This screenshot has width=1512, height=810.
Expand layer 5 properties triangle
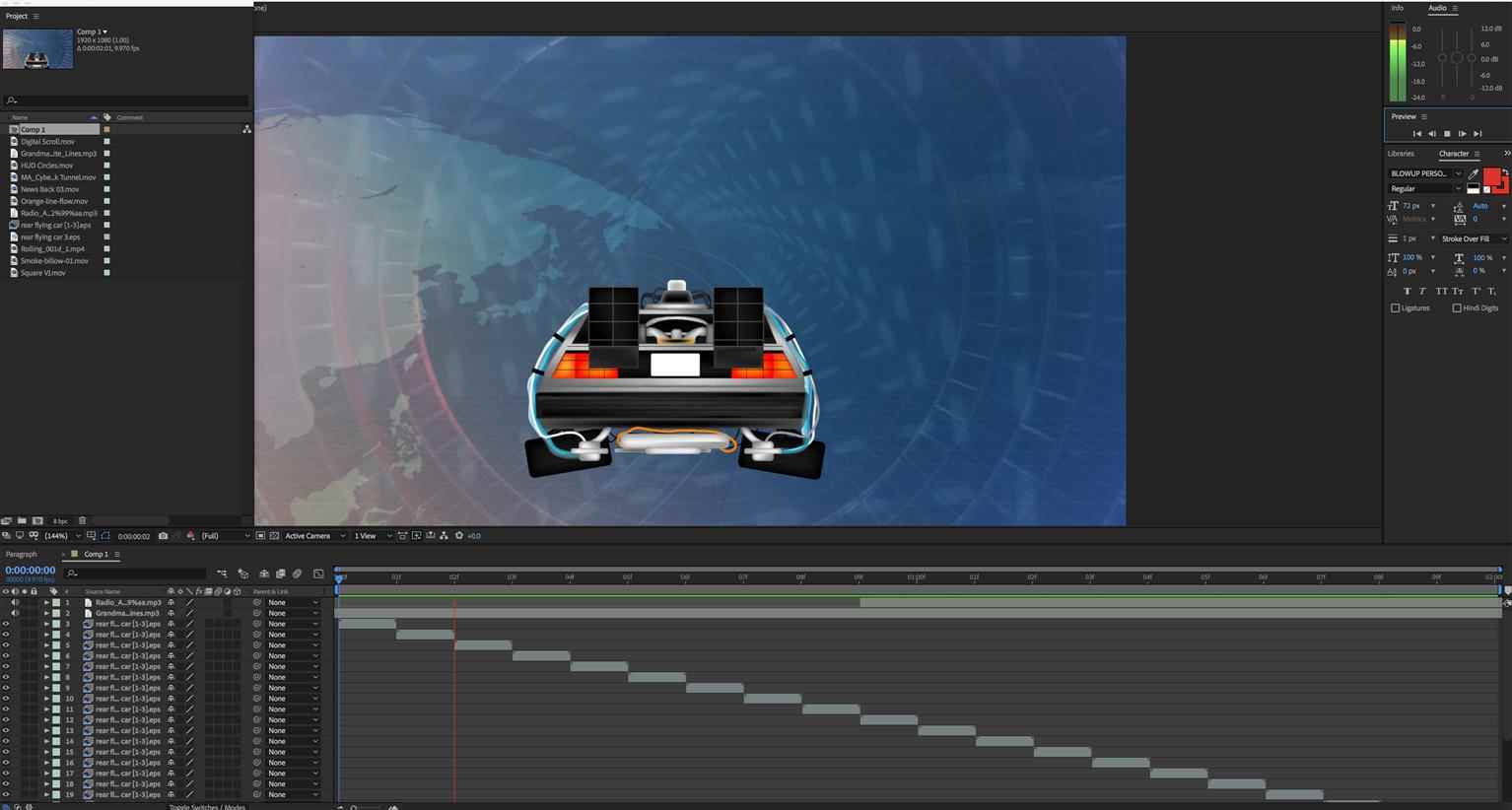tap(46, 645)
